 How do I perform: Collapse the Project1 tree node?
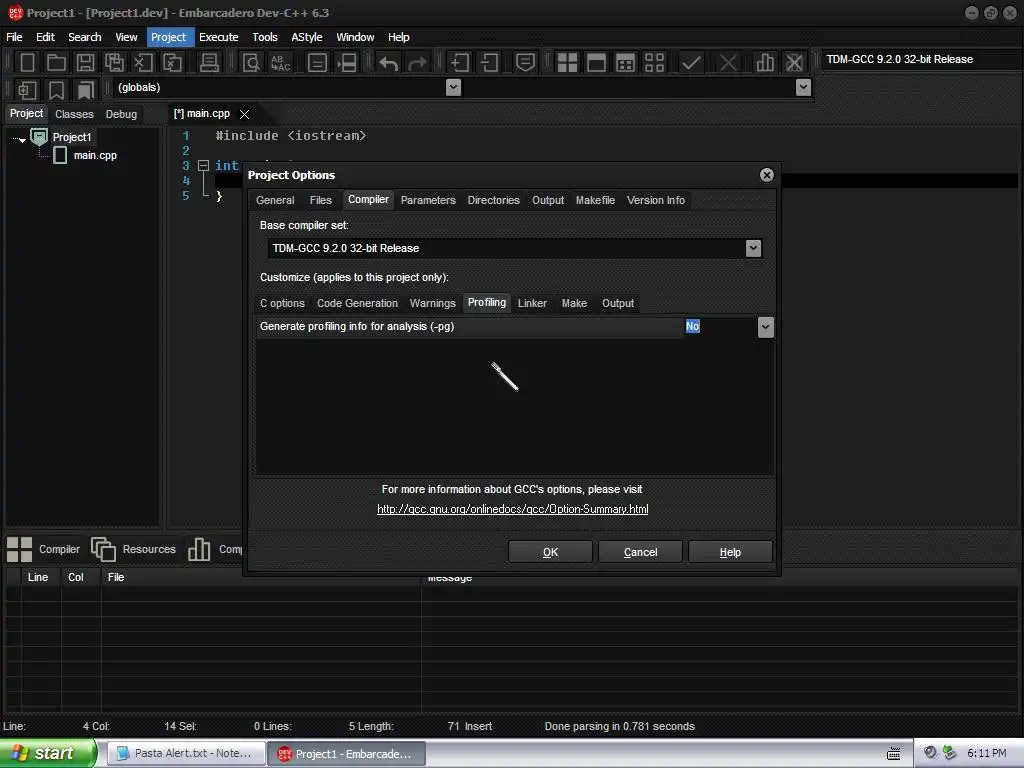21,139
